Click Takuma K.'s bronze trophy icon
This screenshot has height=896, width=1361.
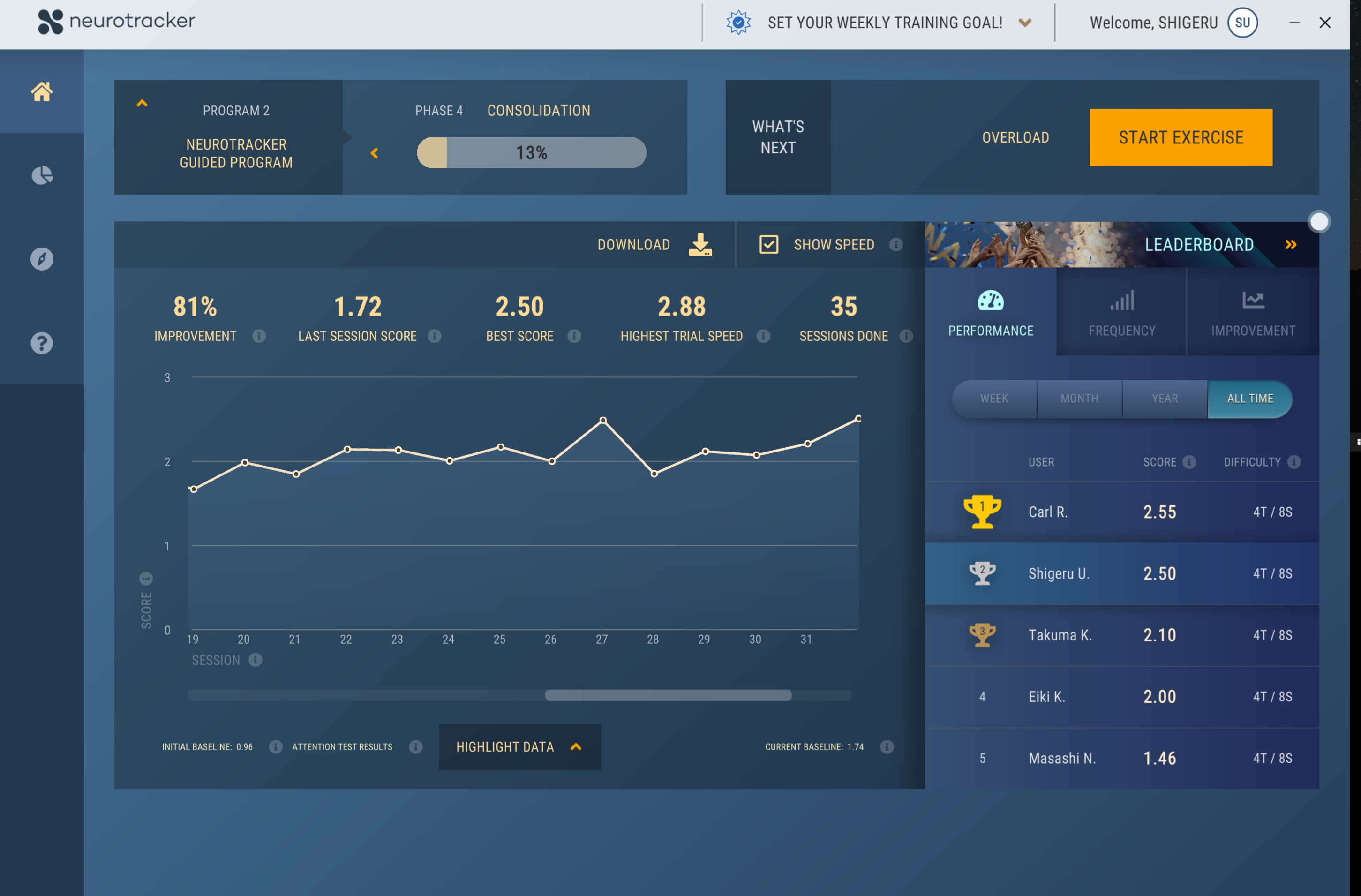(x=982, y=635)
